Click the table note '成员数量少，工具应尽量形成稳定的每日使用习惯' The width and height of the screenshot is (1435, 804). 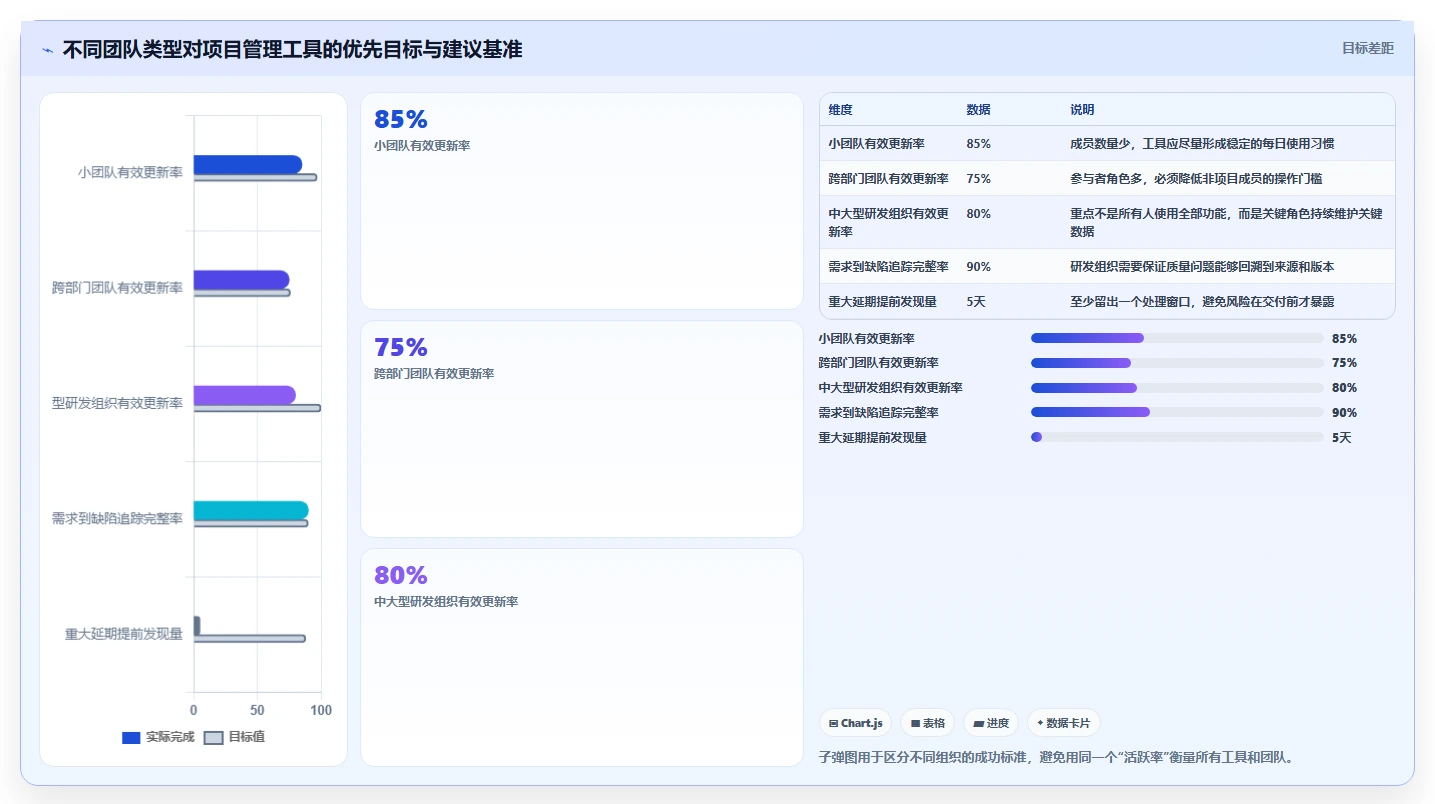pyautogui.click(x=1202, y=144)
